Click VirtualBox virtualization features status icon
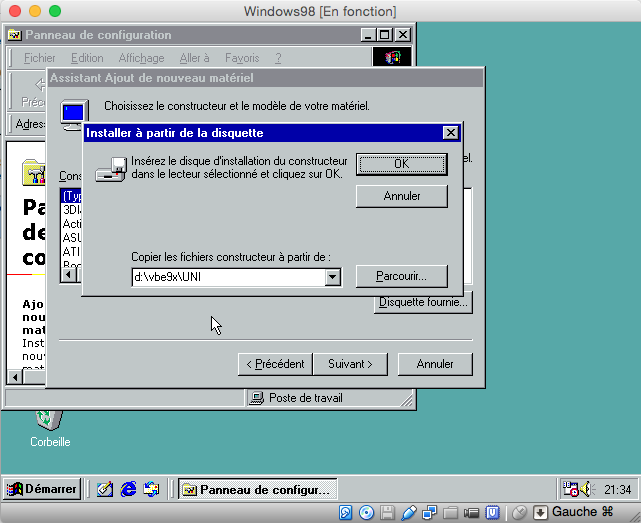The image size is (641, 523). tap(493, 512)
